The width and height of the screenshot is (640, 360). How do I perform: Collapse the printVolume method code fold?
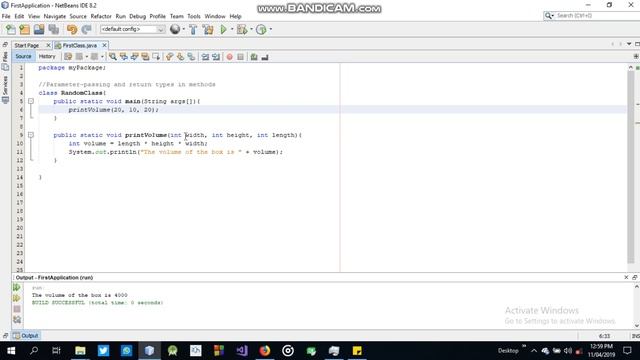(31, 135)
